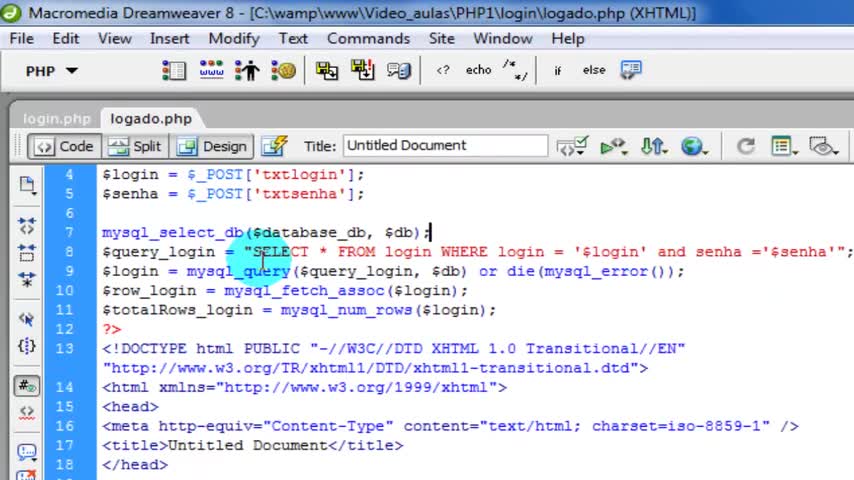Insert URL Variables www icon
The width and height of the screenshot is (854, 480).
[x=211, y=70]
